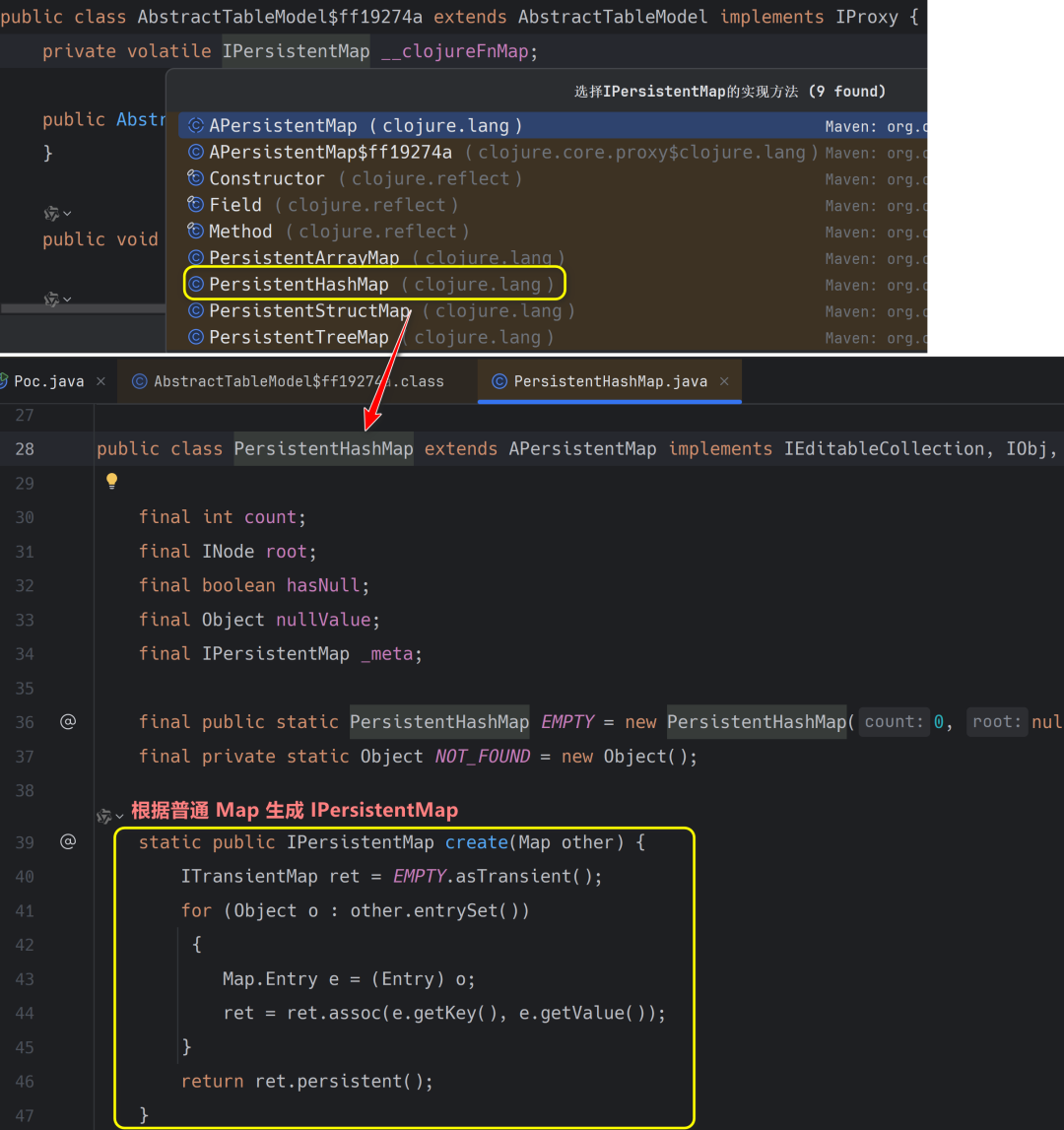Image resolution: width=1064 pixels, height=1130 pixels.
Task: Click class icon beside Field entry
Action: [195, 205]
